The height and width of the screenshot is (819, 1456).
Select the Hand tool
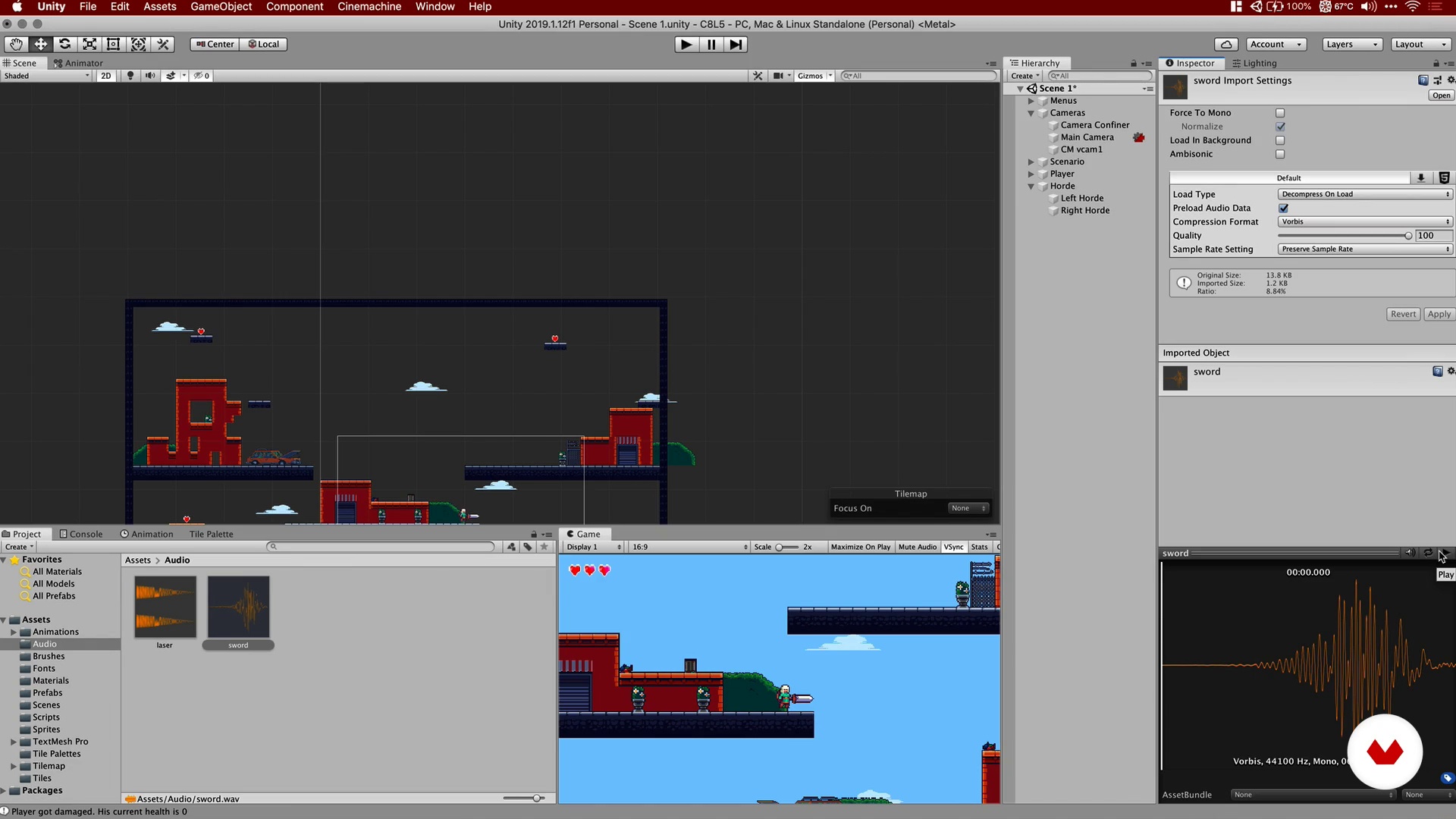[x=16, y=44]
